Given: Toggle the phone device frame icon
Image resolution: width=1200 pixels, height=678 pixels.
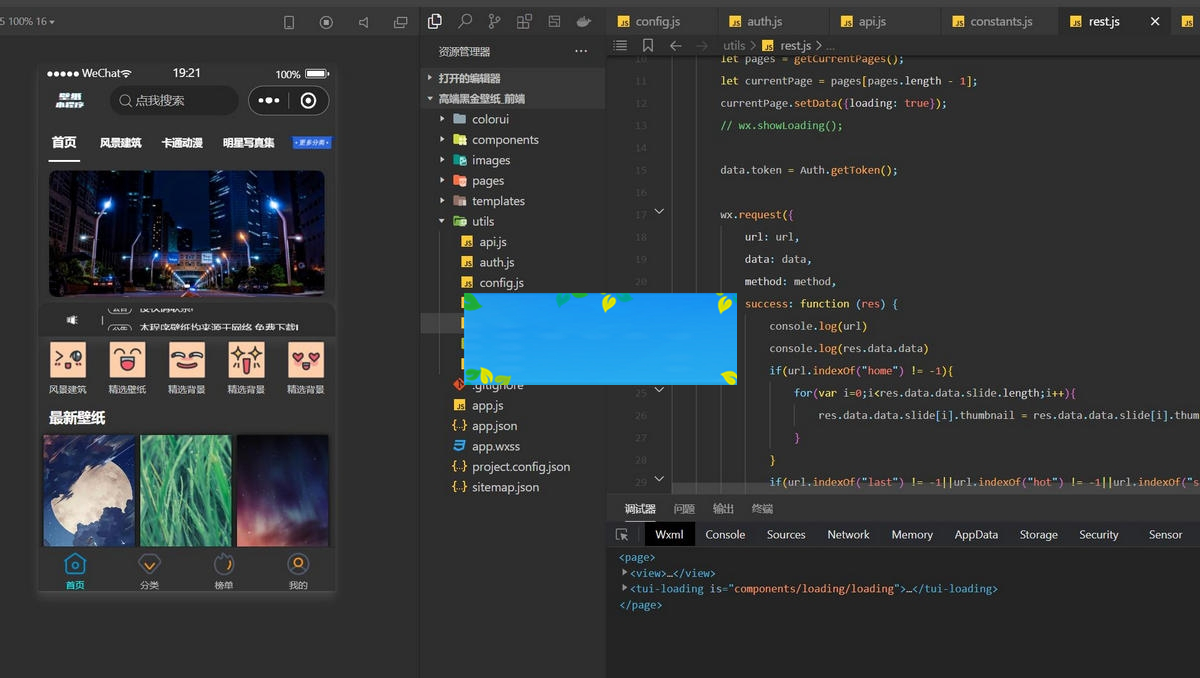Looking at the screenshot, I should 289,22.
